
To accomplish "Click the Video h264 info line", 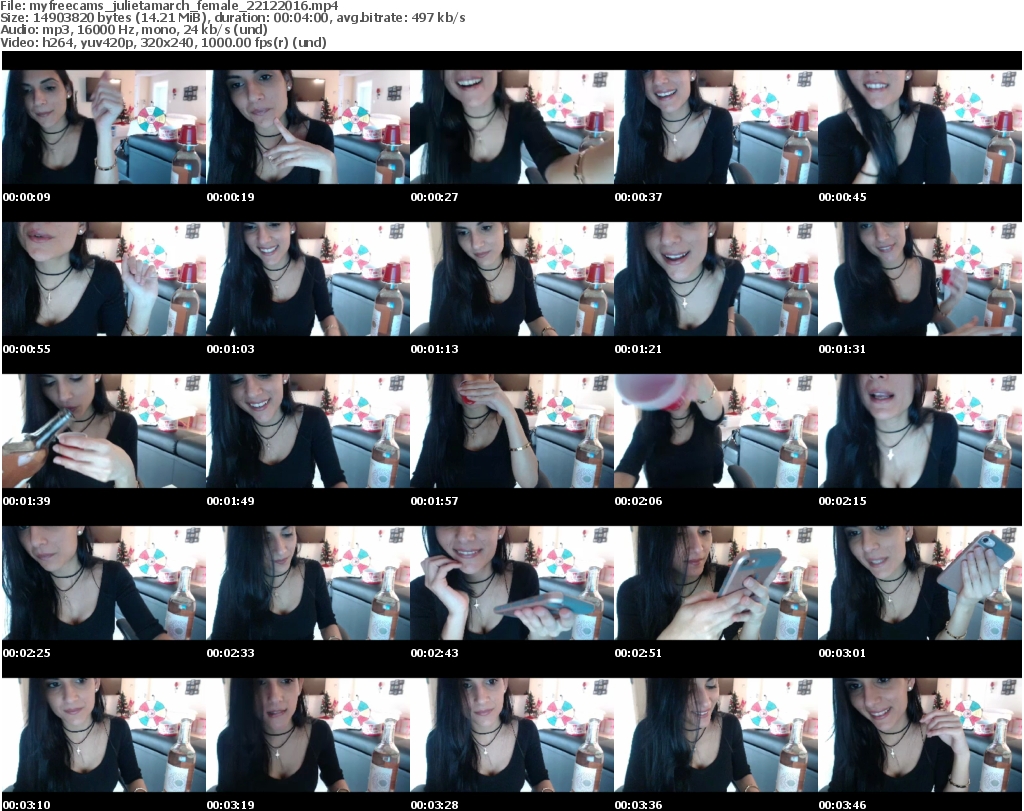I will [163, 42].
